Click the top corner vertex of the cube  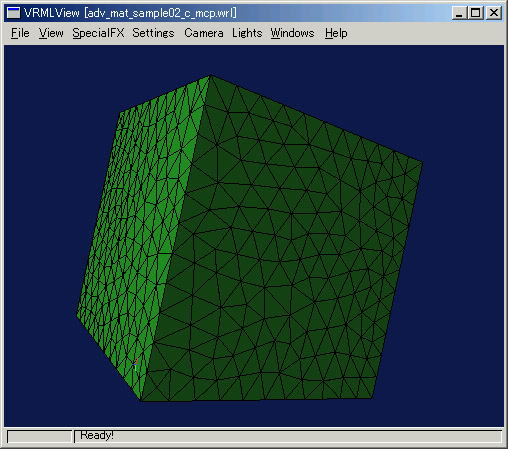210,76
